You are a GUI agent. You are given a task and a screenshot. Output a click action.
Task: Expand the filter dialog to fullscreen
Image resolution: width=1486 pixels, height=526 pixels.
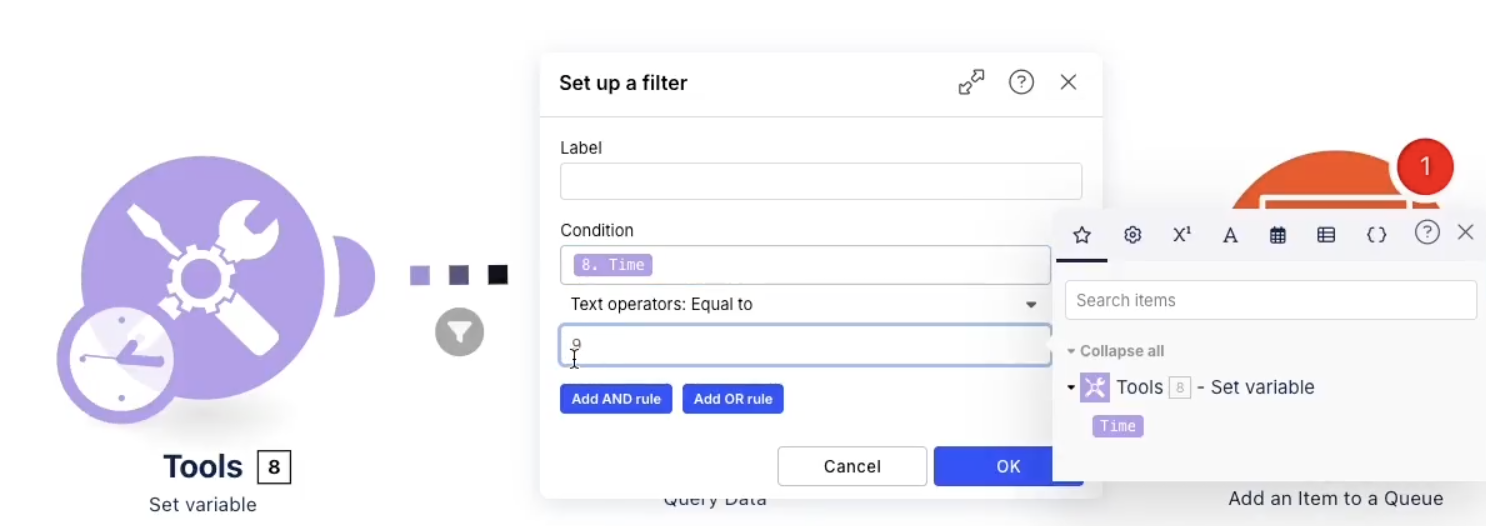971,82
